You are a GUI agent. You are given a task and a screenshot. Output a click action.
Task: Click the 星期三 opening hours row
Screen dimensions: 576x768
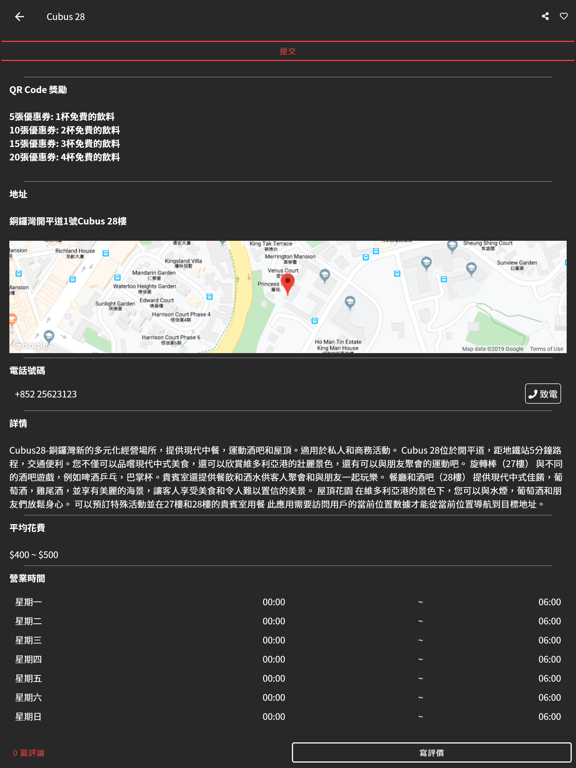tap(288, 640)
